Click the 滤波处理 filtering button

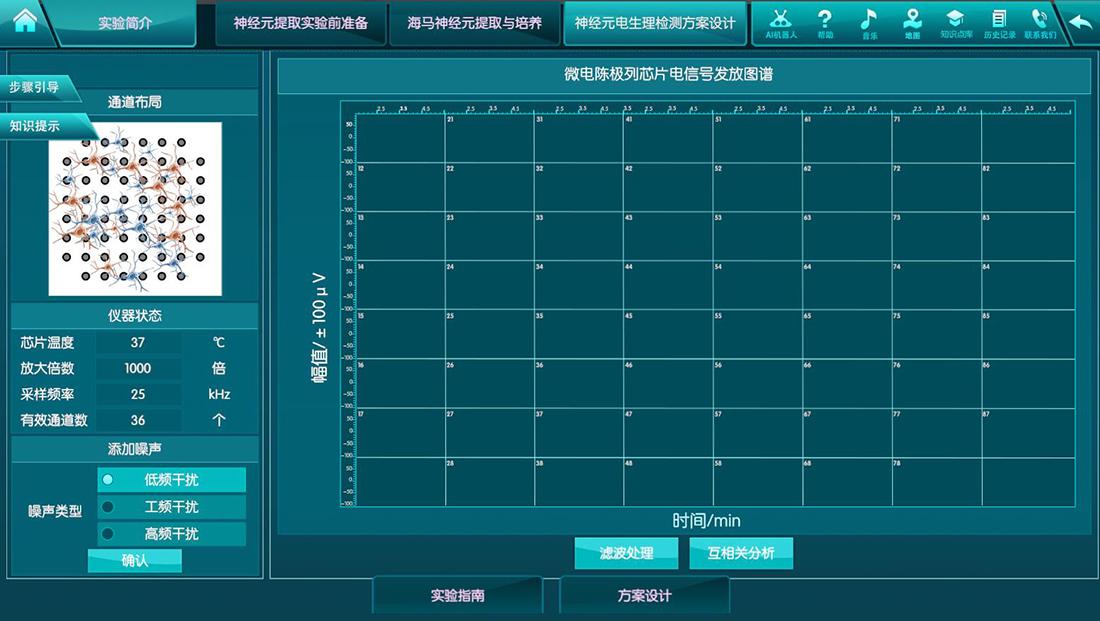[x=626, y=552]
